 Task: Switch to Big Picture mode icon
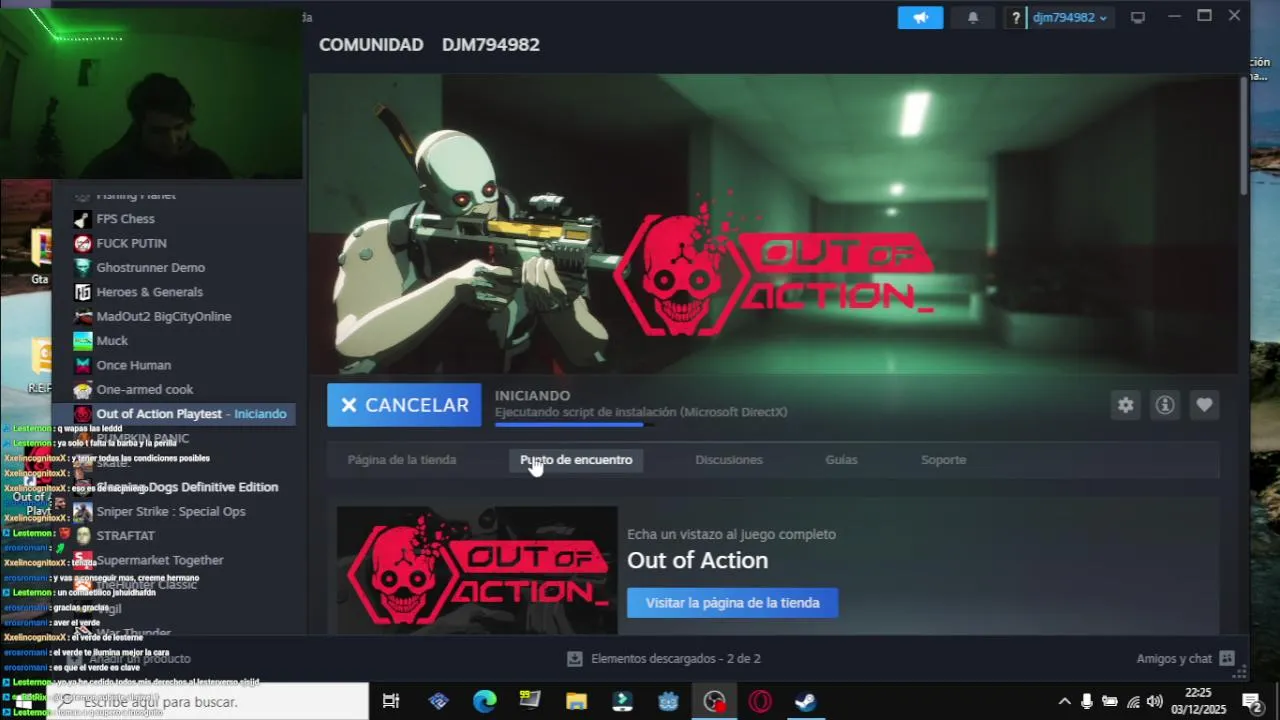click(x=1138, y=17)
